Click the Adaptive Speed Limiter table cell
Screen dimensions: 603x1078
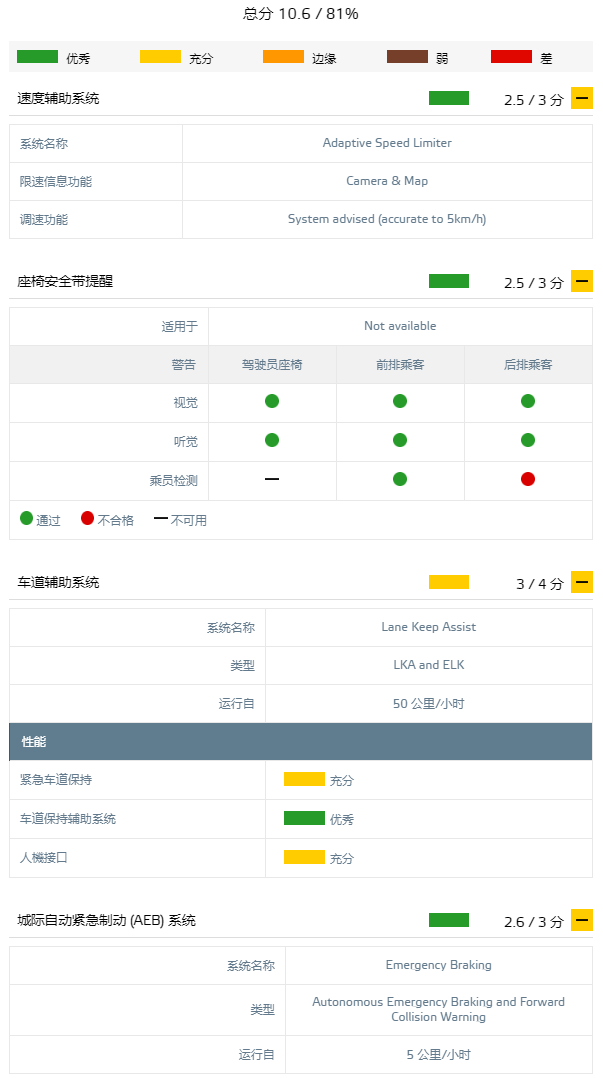tap(387, 143)
